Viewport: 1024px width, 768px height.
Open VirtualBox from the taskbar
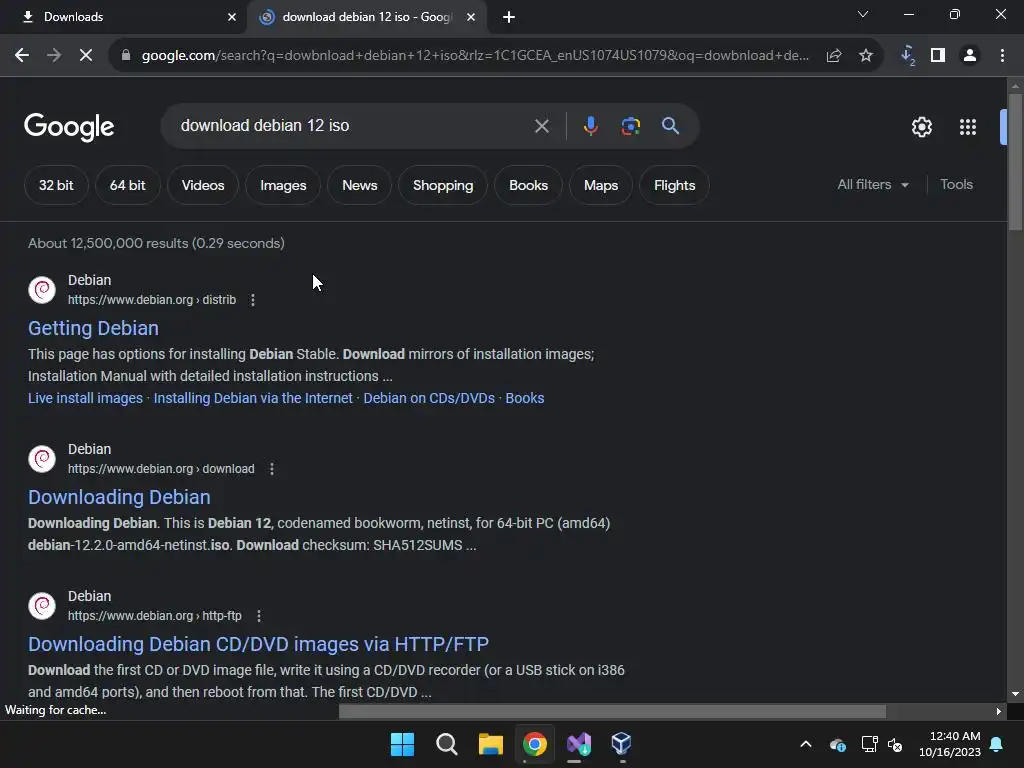click(x=621, y=744)
